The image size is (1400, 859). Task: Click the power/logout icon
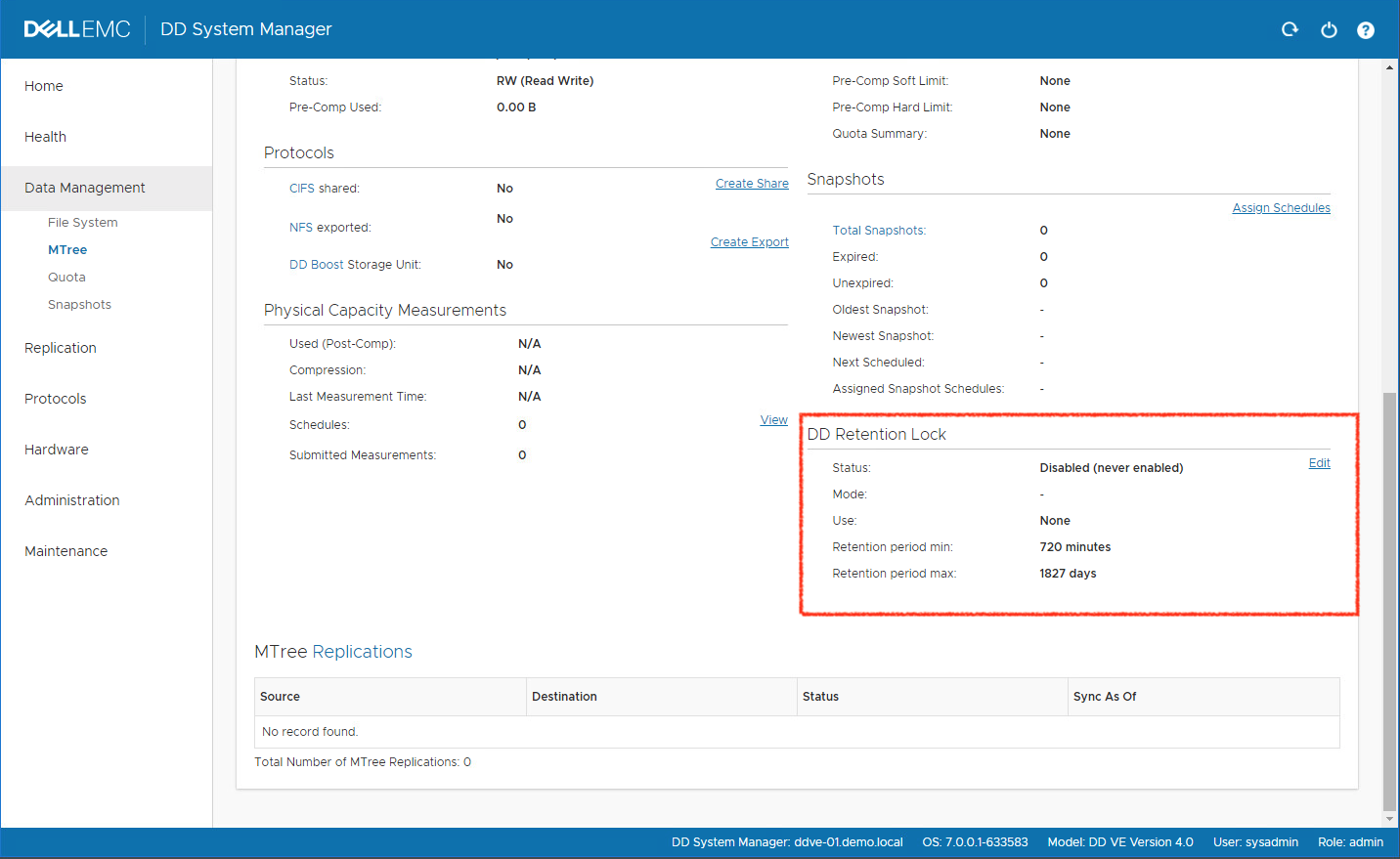click(1329, 29)
